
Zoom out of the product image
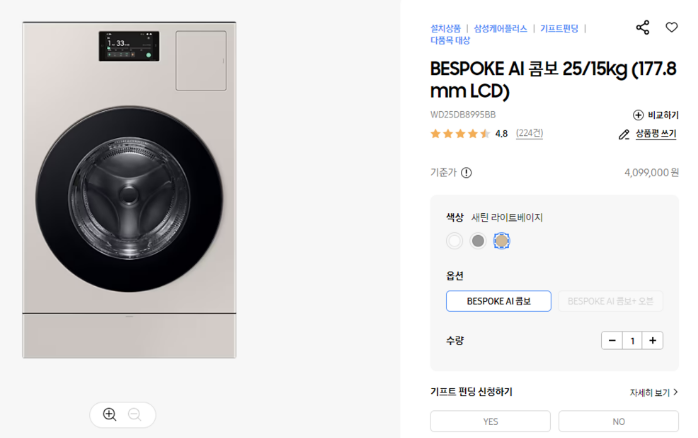coord(135,414)
